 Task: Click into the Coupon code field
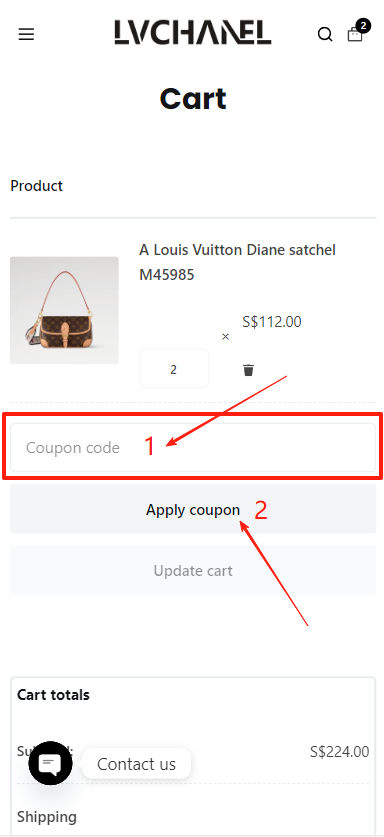pyautogui.click(x=193, y=447)
